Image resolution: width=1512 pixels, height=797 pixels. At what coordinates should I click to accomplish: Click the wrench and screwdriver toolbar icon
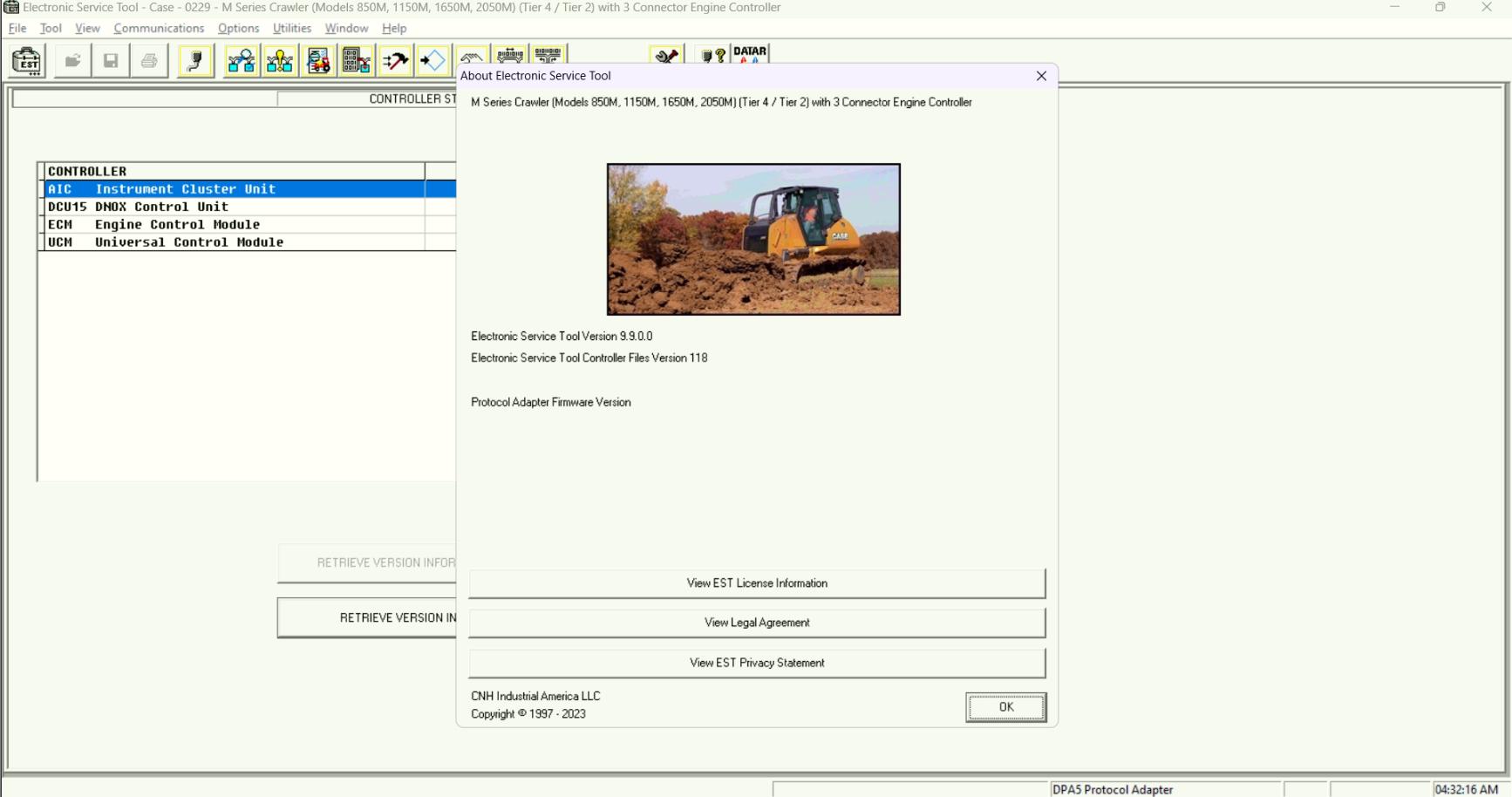(x=667, y=55)
